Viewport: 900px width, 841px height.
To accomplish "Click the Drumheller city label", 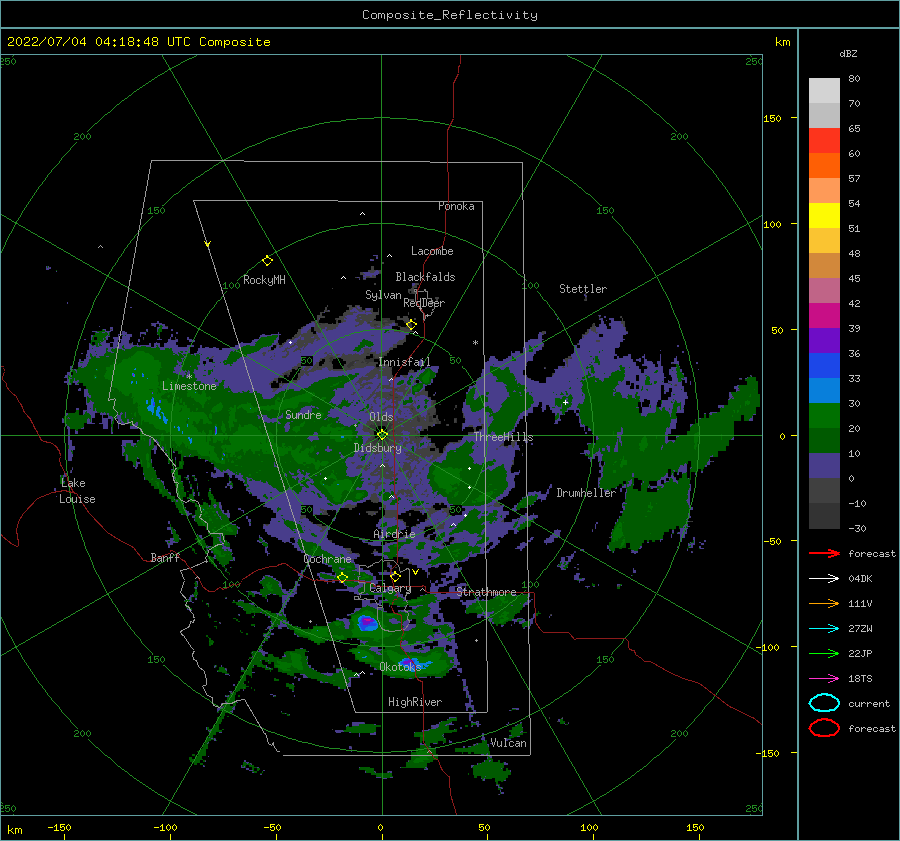I will [x=586, y=493].
